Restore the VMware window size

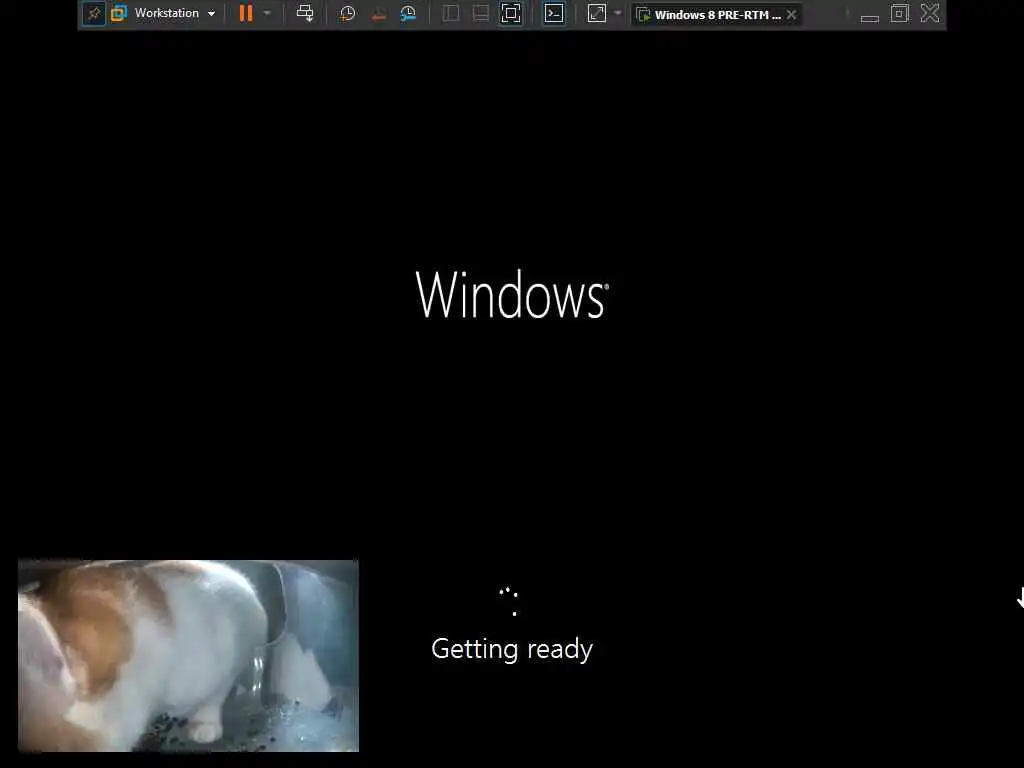coord(900,13)
